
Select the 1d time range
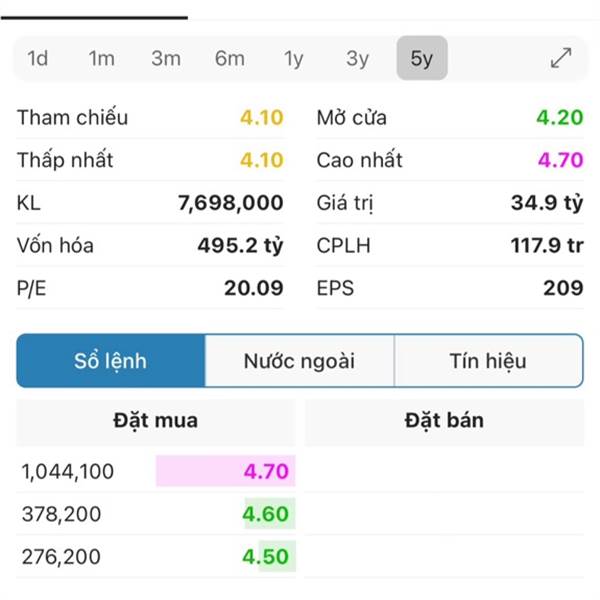(38, 59)
